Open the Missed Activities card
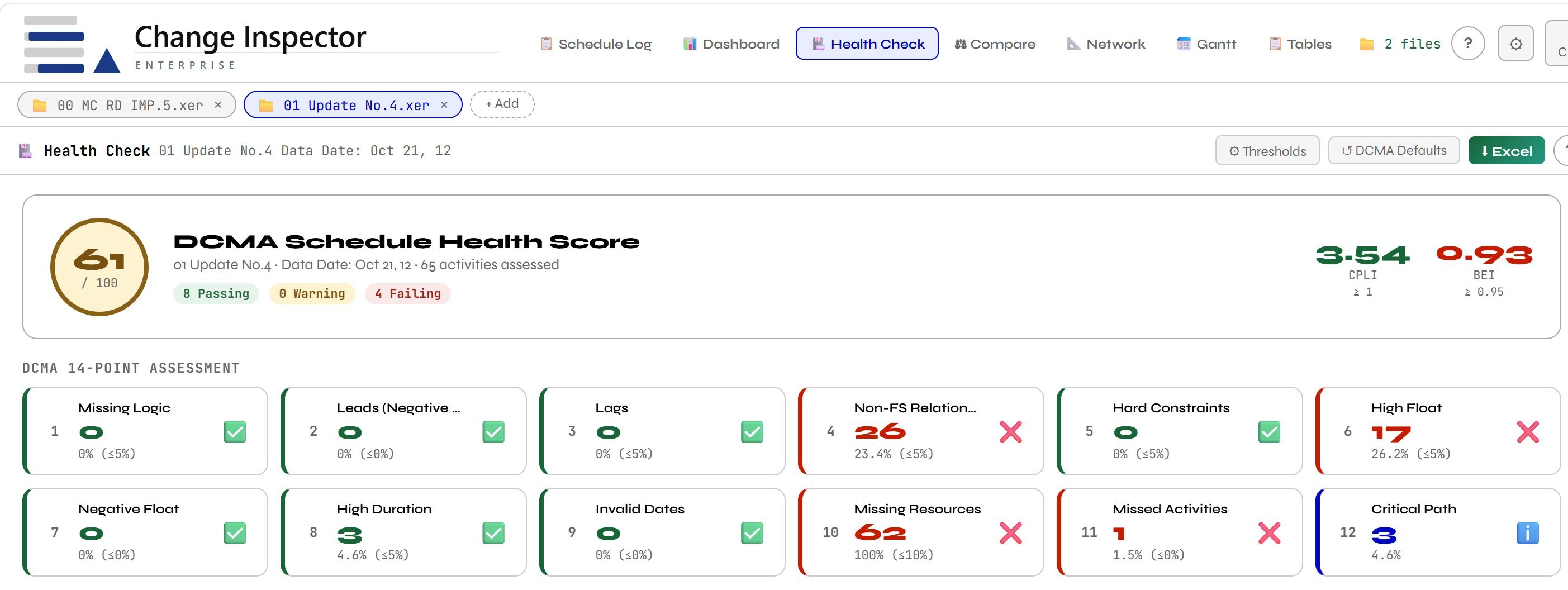This screenshot has height=590, width=1568. [1180, 532]
